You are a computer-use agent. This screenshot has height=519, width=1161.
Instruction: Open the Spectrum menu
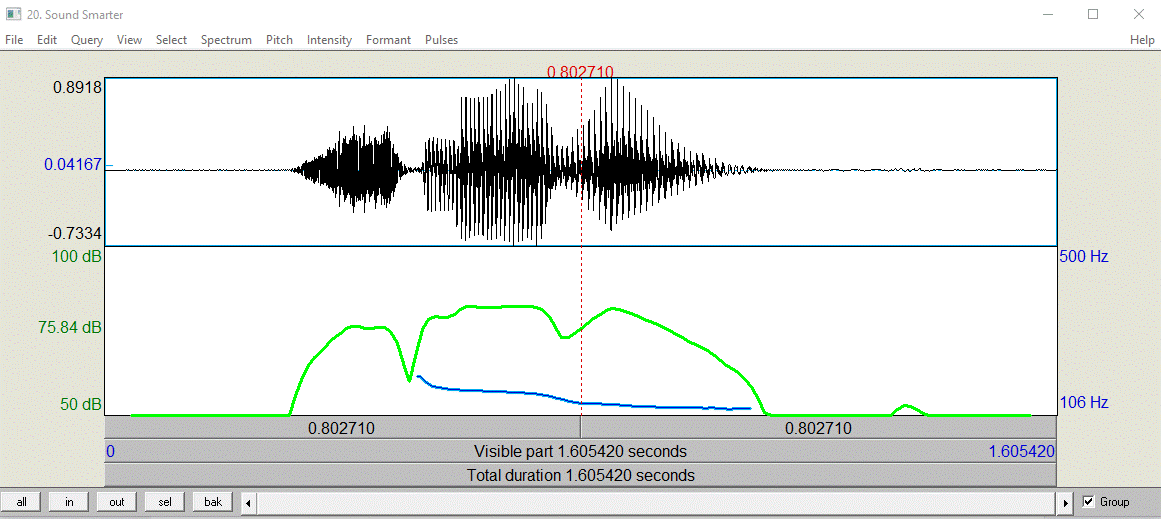tap(226, 40)
